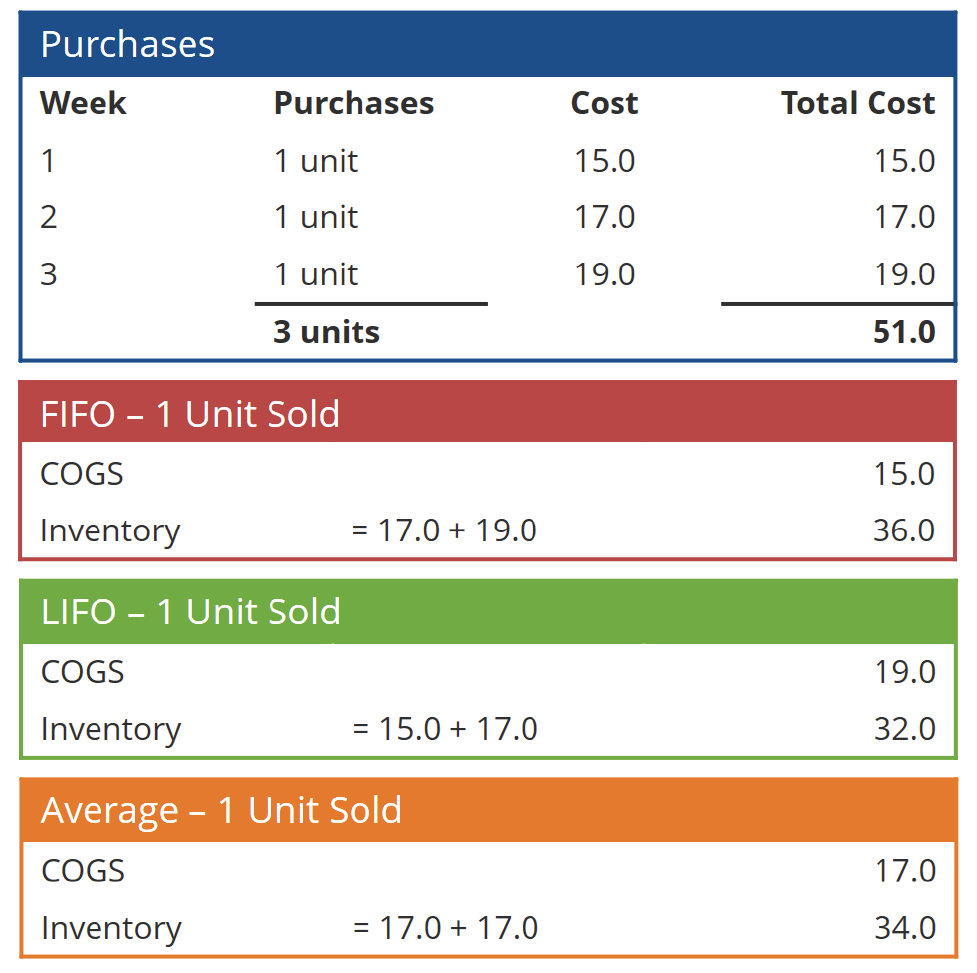Click the green LIFO – 1 Unit Sold header
This screenshot has width=977, height=973.
click(x=488, y=612)
